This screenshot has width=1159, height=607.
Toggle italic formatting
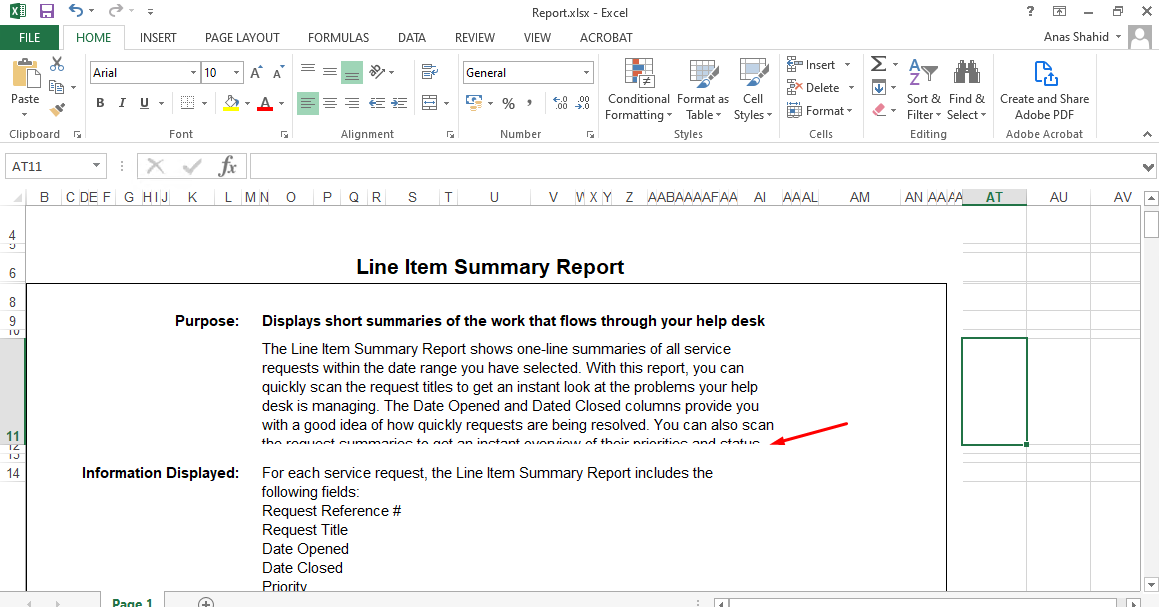pos(122,103)
